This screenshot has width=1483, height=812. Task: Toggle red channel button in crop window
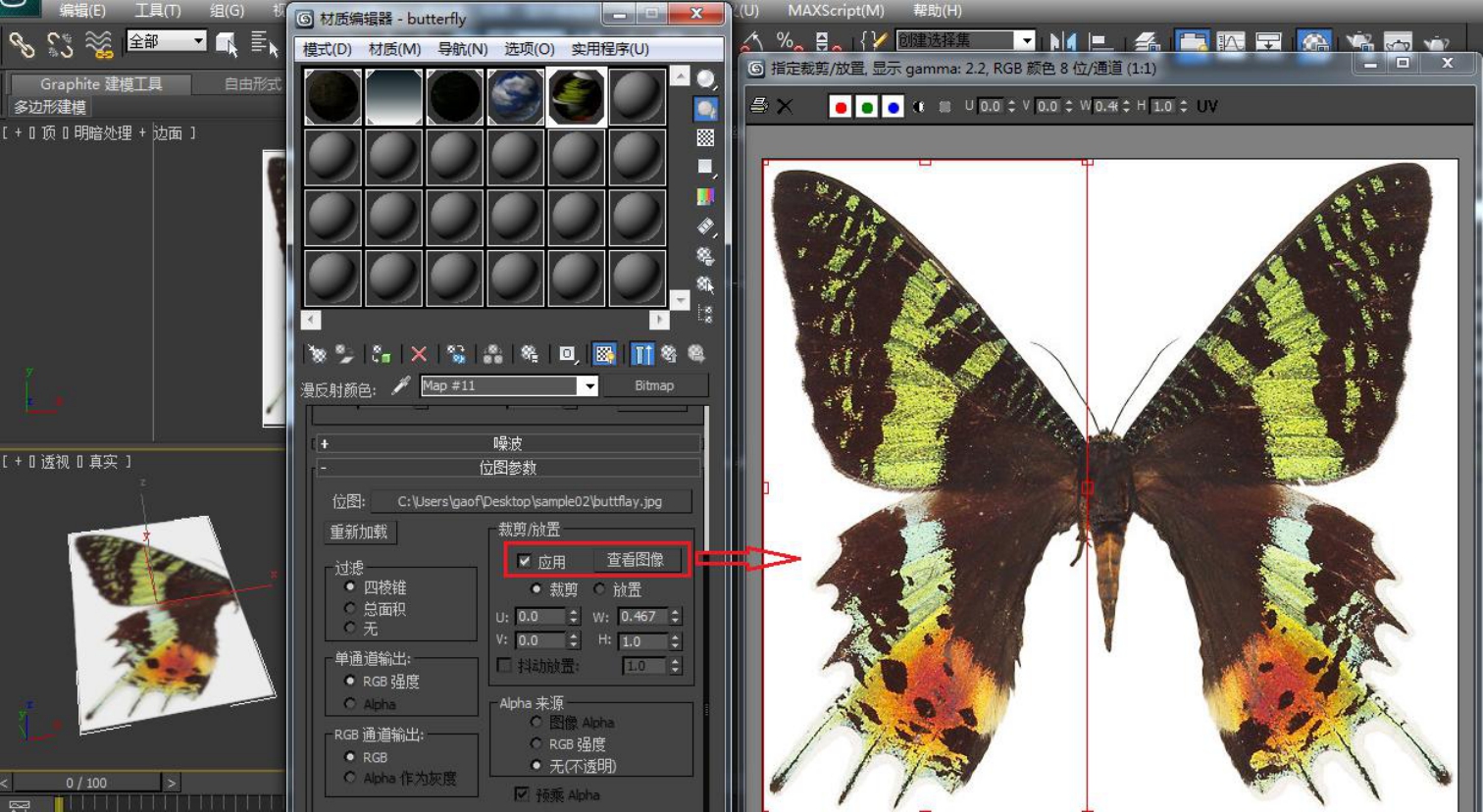[841, 107]
